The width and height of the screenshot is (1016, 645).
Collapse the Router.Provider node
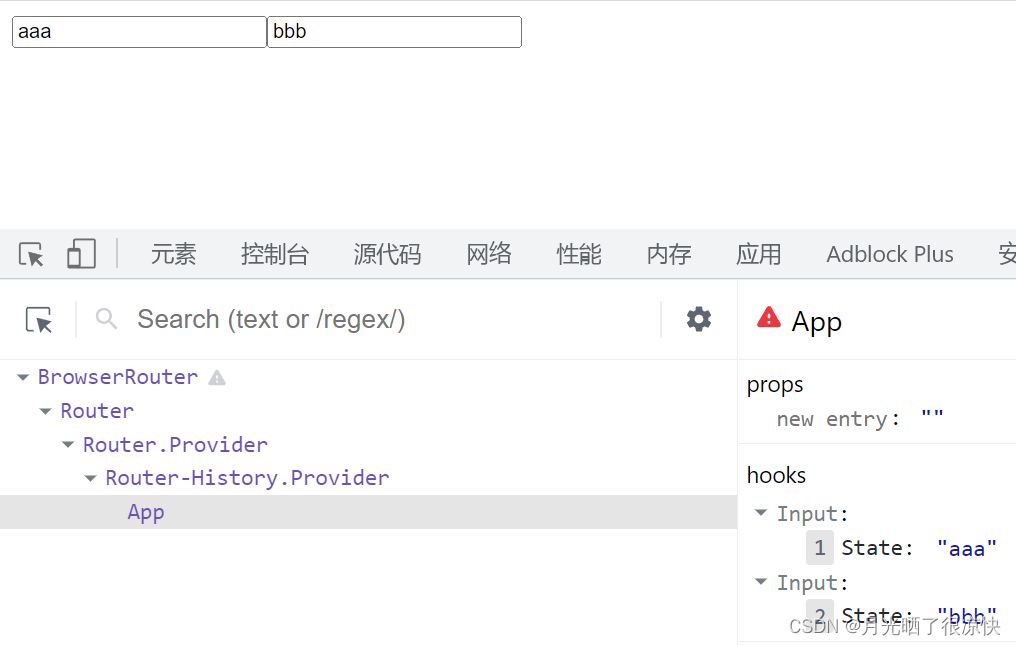(x=68, y=445)
